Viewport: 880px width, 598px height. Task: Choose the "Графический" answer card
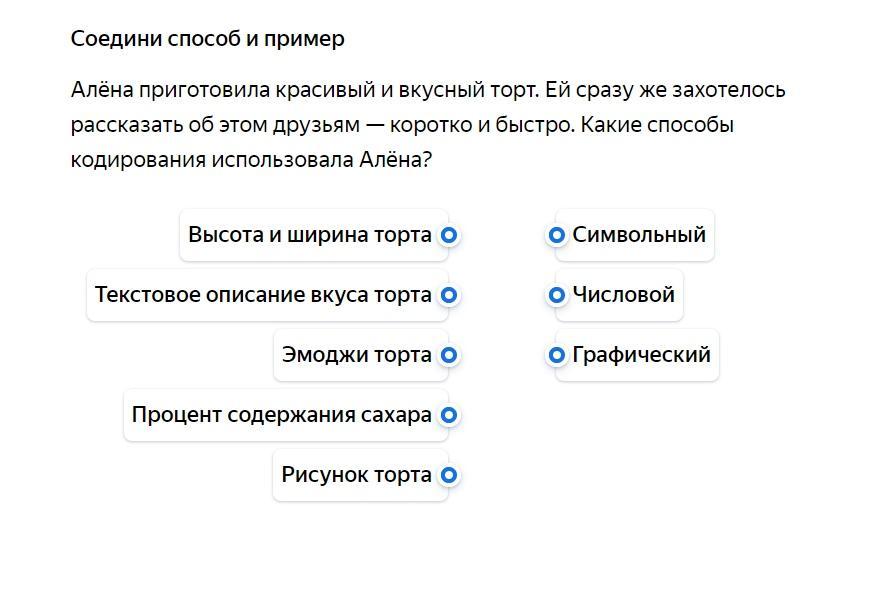[x=637, y=355]
